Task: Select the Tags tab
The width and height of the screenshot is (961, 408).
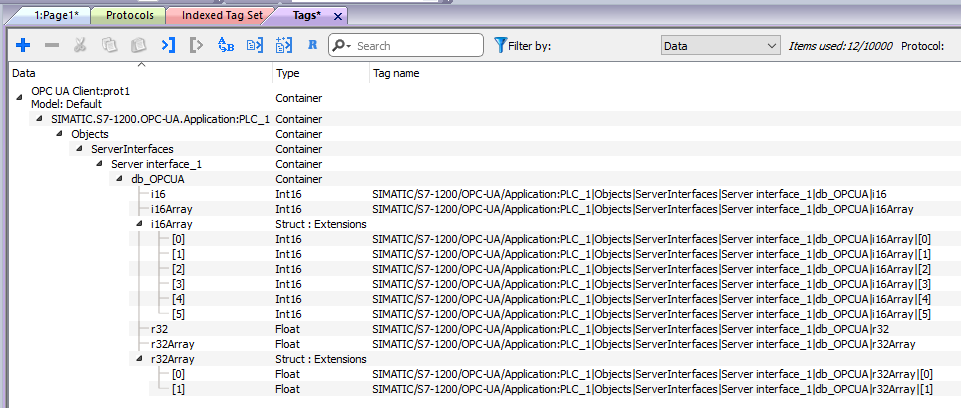Action: pos(307,15)
